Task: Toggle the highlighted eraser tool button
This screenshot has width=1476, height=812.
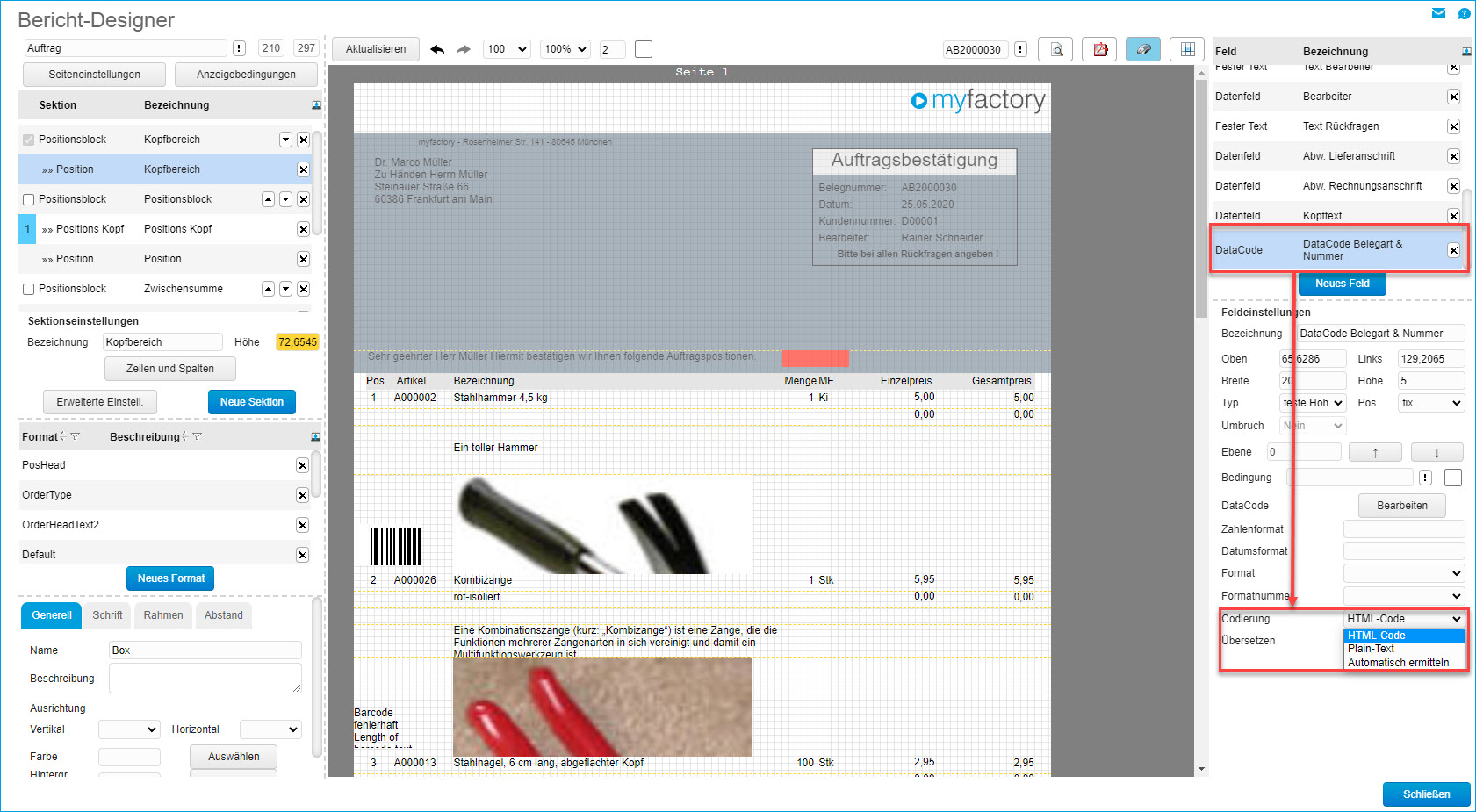Action: point(1143,49)
